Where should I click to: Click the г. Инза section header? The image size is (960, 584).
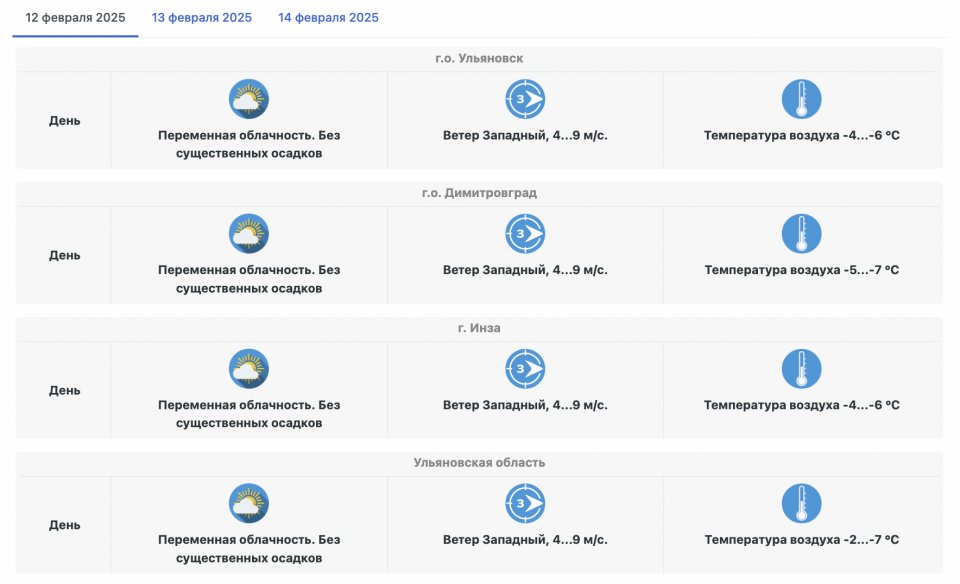(x=479, y=328)
